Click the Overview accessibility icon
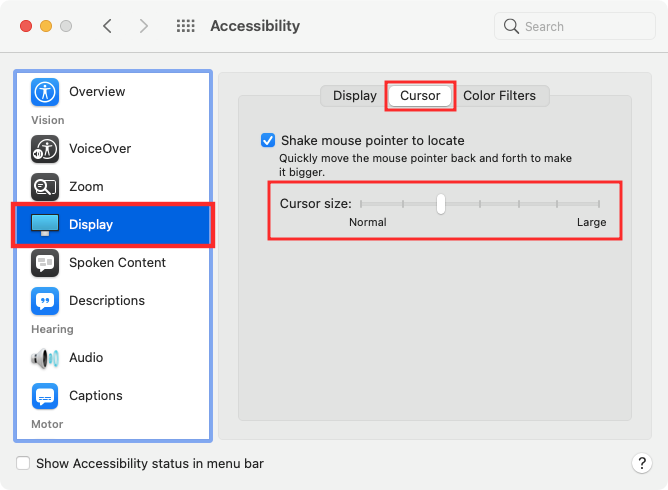The height and width of the screenshot is (490, 668). pos(45,92)
